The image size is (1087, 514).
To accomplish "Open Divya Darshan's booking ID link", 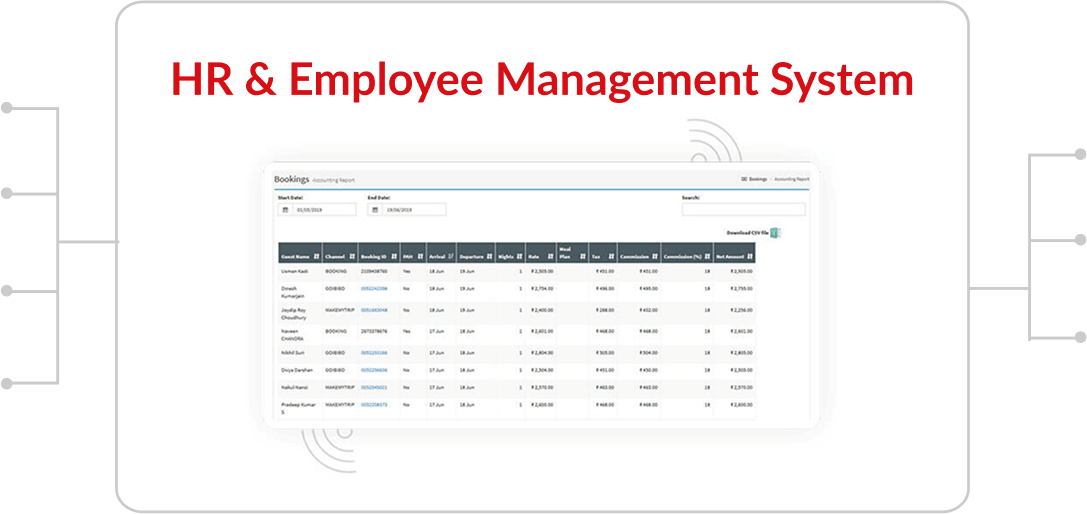I will pyautogui.click(x=374, y=370).
